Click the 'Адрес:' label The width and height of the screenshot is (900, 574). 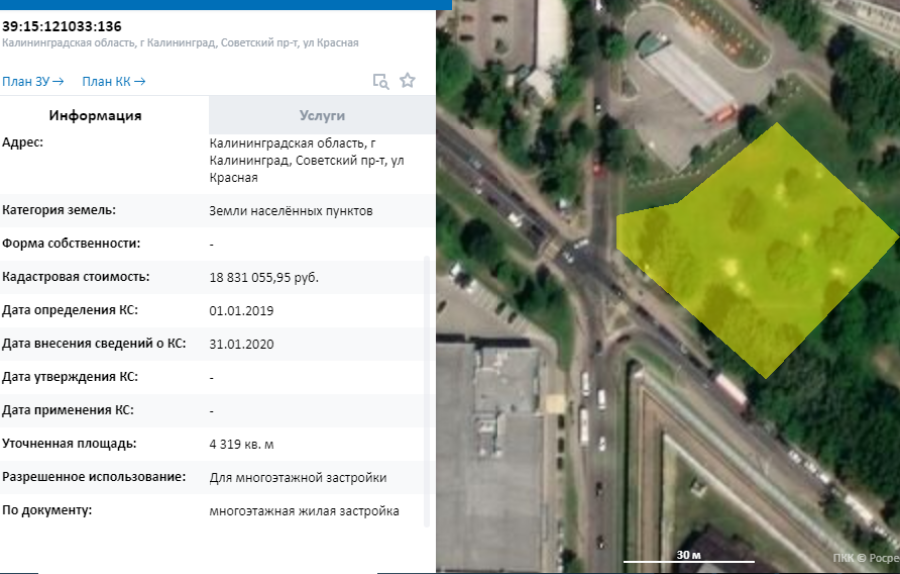click(x=22, y=142)
